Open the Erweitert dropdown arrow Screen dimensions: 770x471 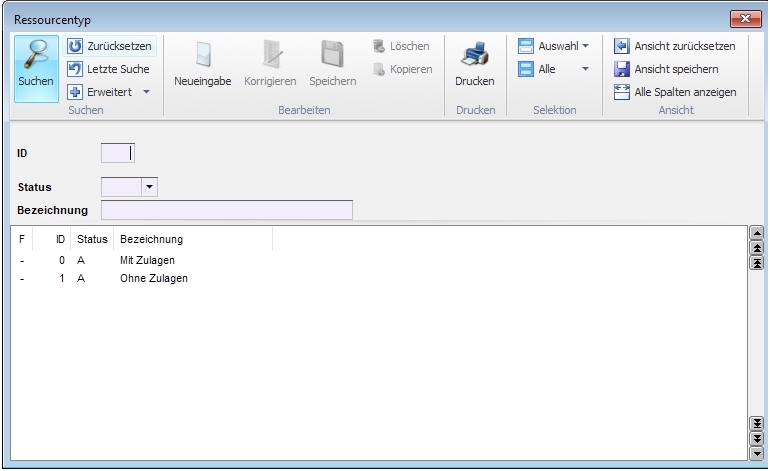point(146,92)
